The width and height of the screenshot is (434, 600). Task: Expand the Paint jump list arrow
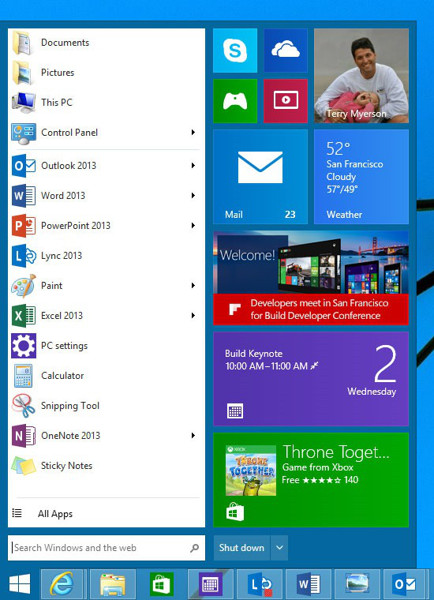pyautogui.click(x=193, y=285)
